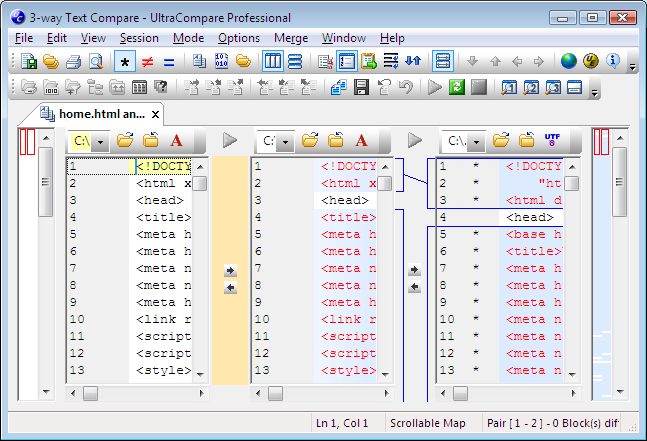647x441 pixels.
Task: Click third pane horizontal scrollbar thumb
Action: pos(460,394)
